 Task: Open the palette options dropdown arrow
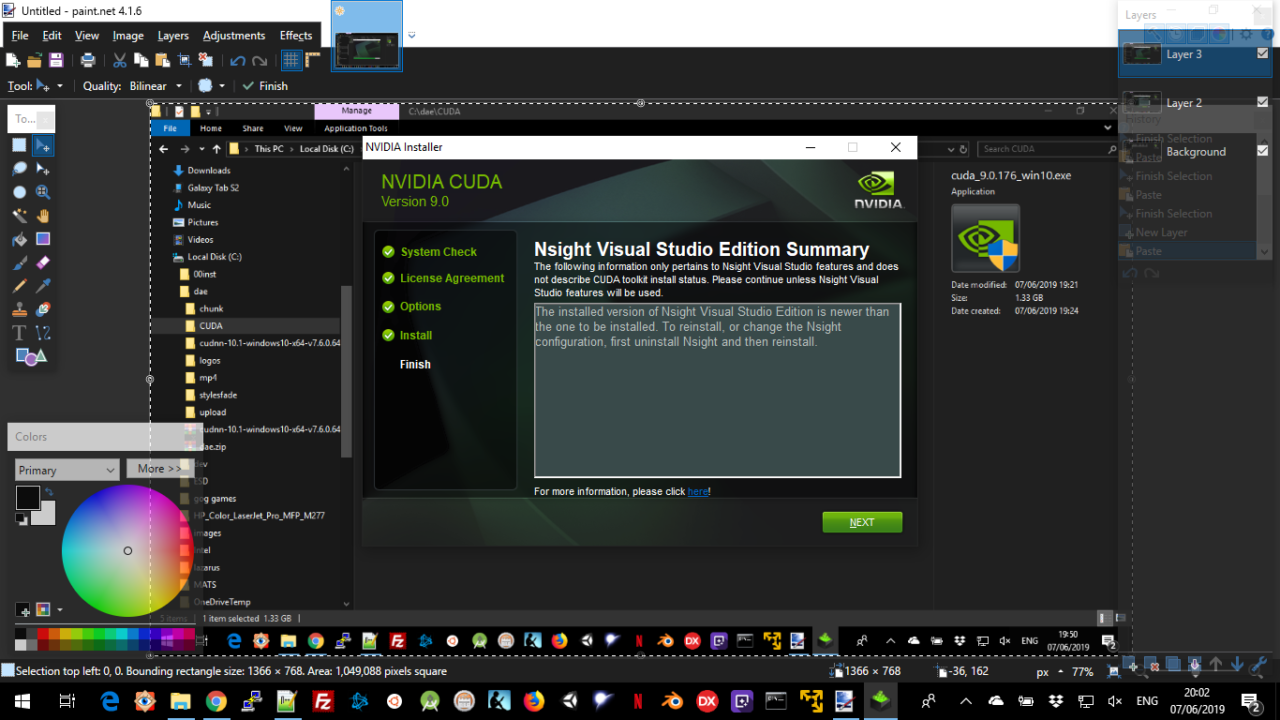tap(60, 609)
